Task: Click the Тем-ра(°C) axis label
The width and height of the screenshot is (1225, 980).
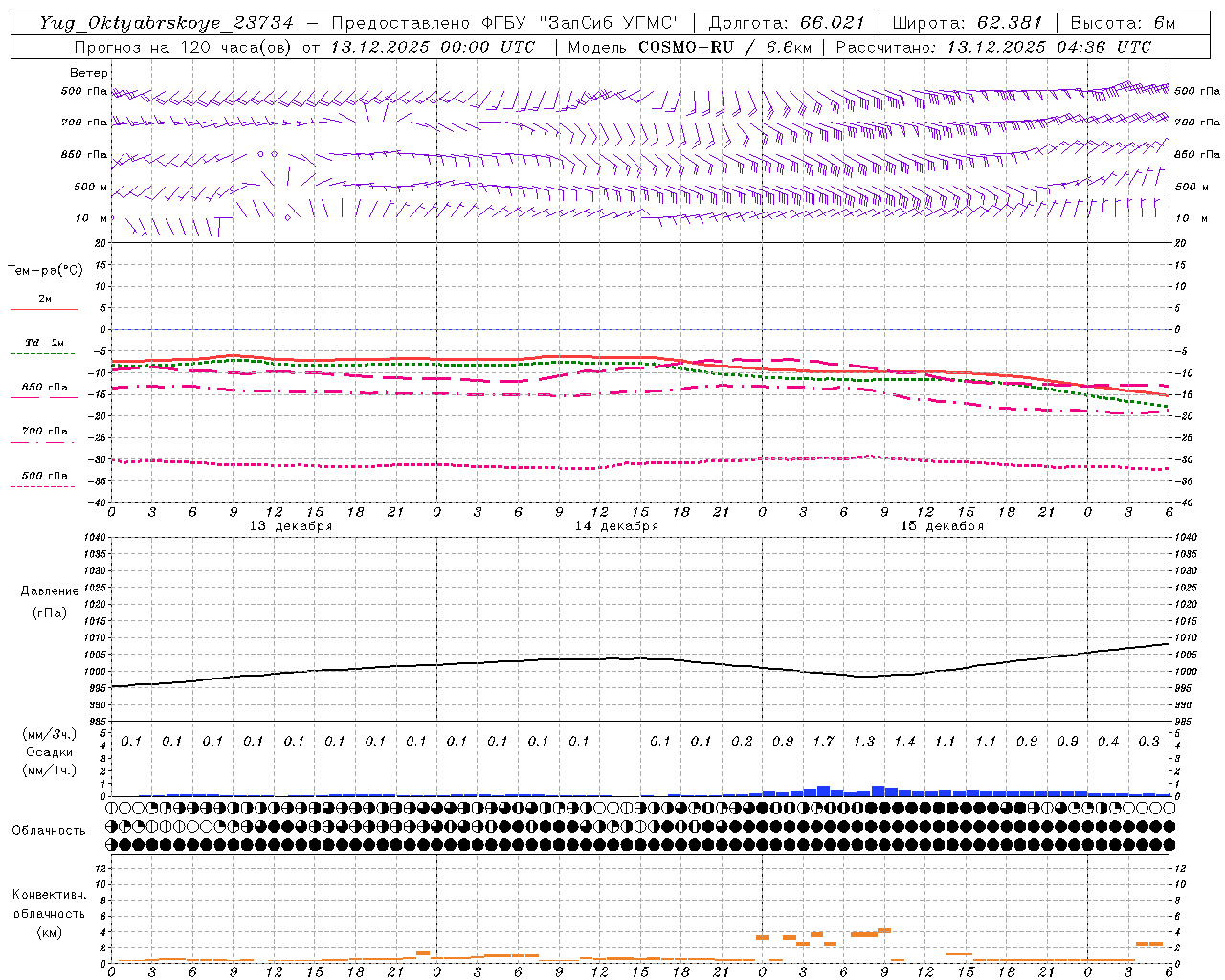Action: coord(45,271)
